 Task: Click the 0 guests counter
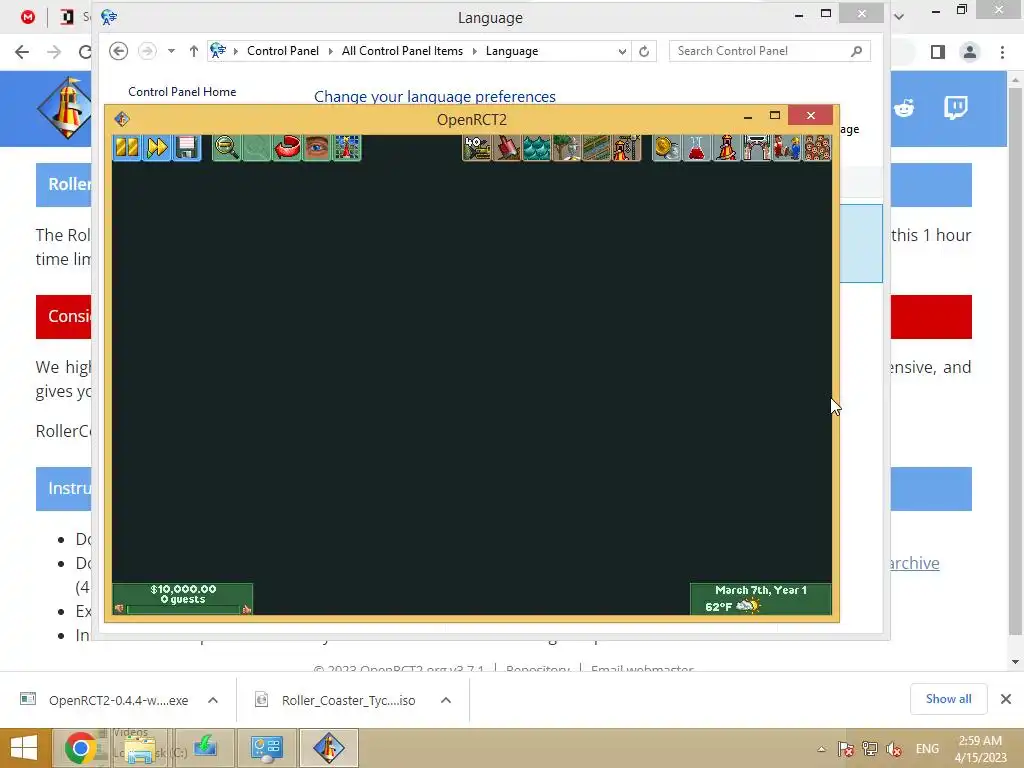coord(183,600)
